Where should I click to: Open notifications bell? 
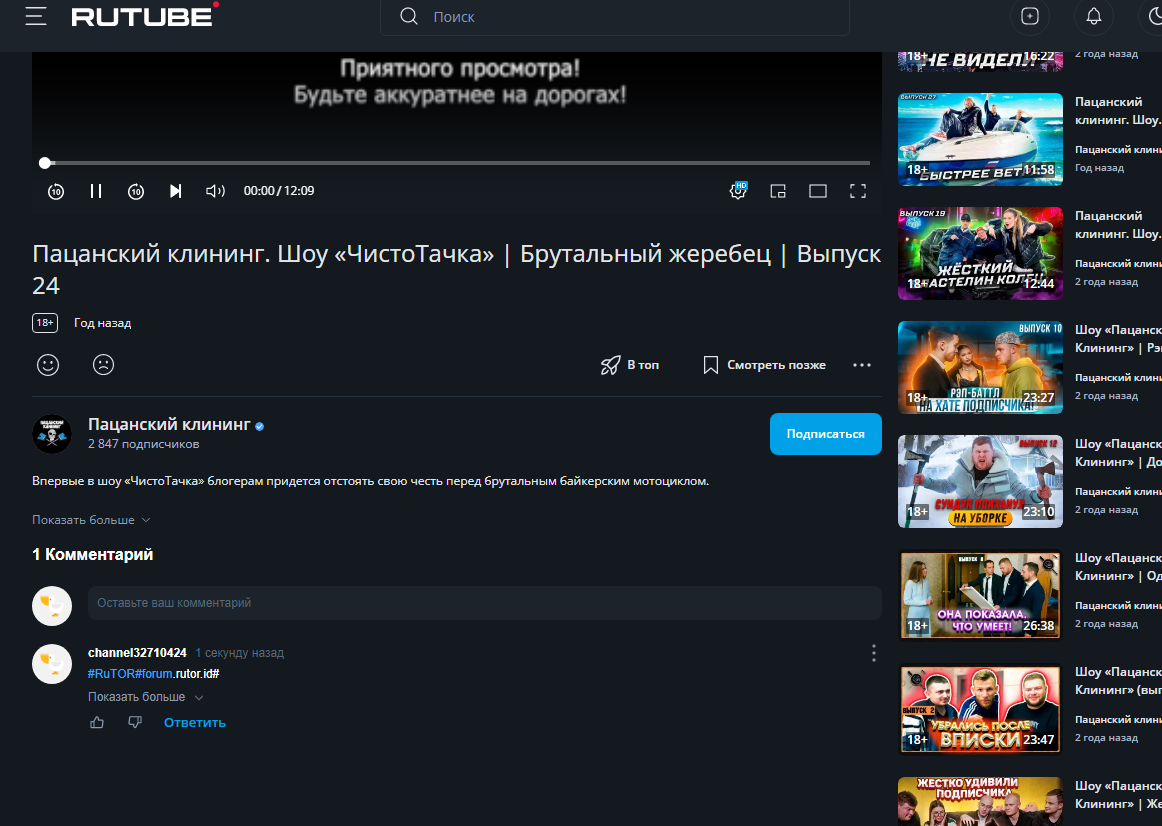click(1094, 16)
